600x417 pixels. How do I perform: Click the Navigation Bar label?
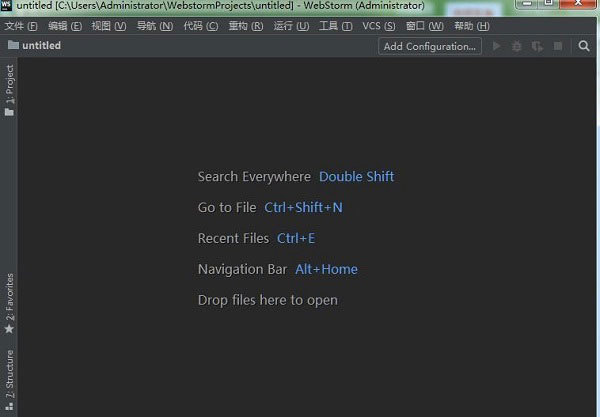[242, 269]
